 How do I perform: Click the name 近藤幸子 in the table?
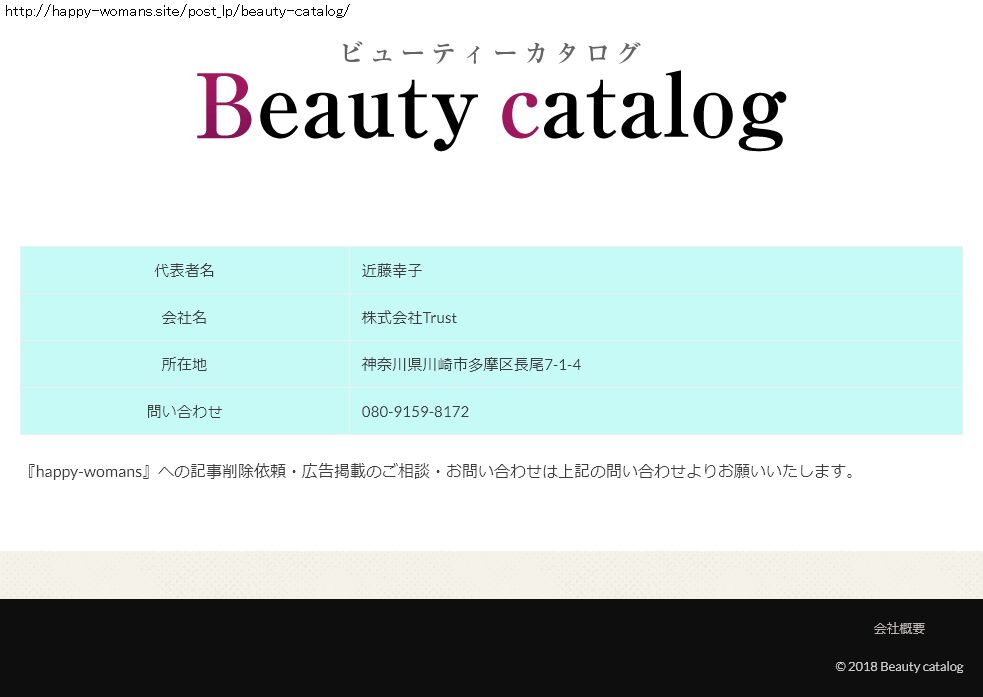[392, 271]
